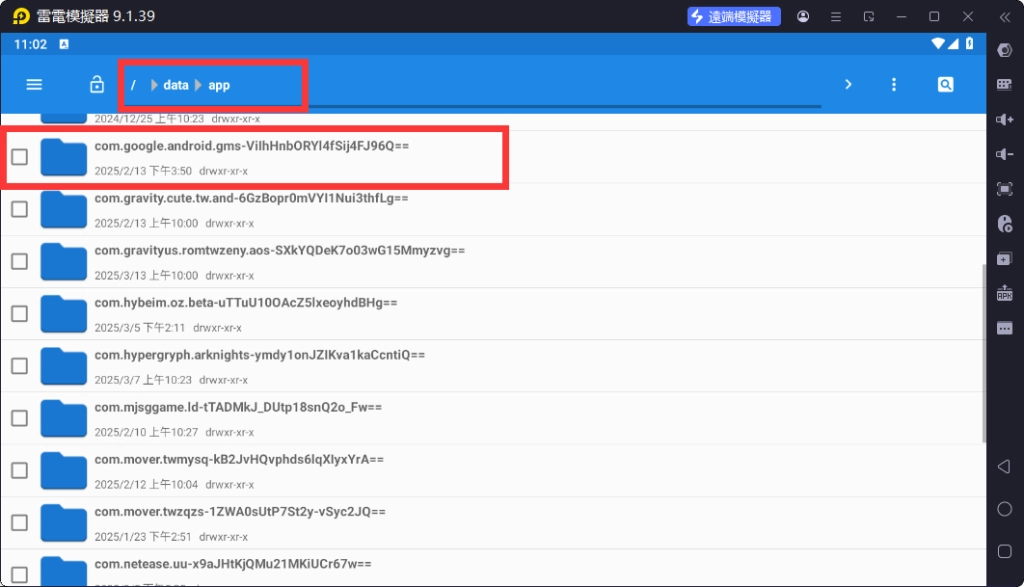This screenshot has width=1024, height=587.
Task: Open the emulator title bar menu icon
Action: (835, 16)
